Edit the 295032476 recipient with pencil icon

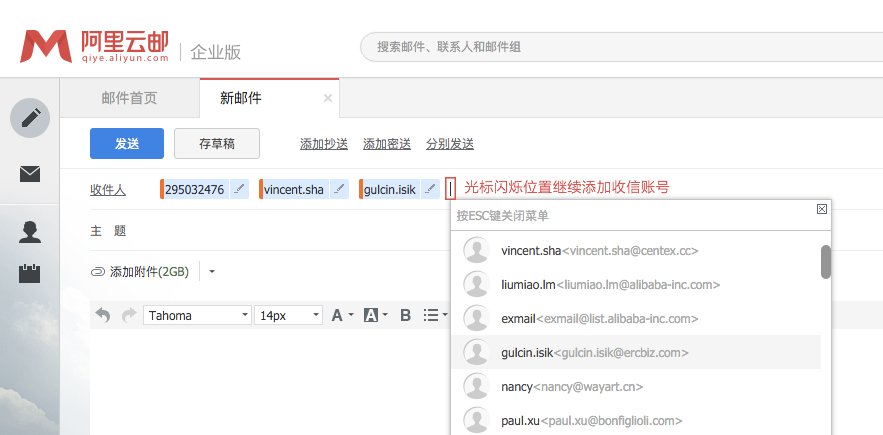pyautogui.click(x=239, y=189)
